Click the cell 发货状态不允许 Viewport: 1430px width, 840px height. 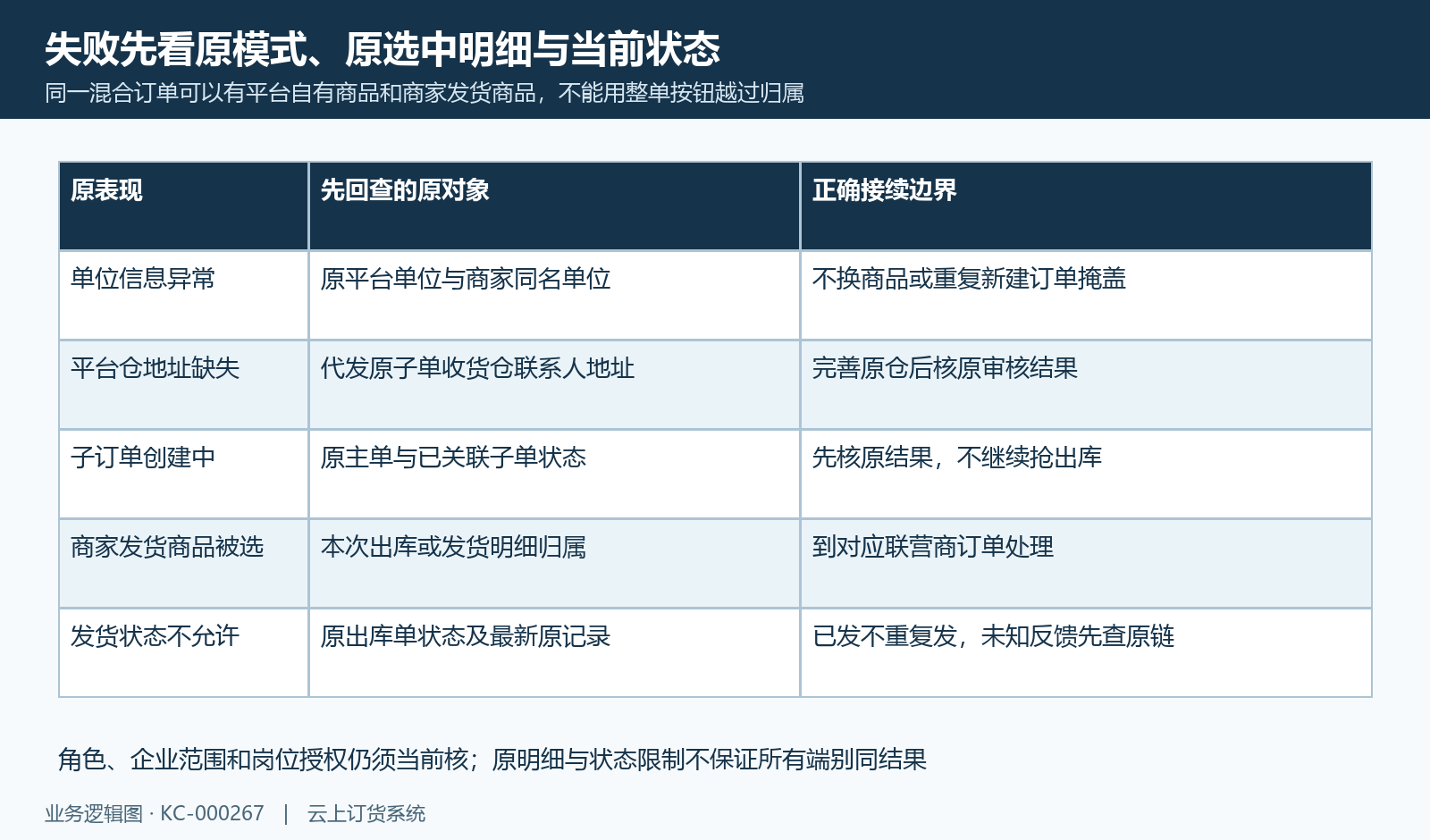click(184, 653)
